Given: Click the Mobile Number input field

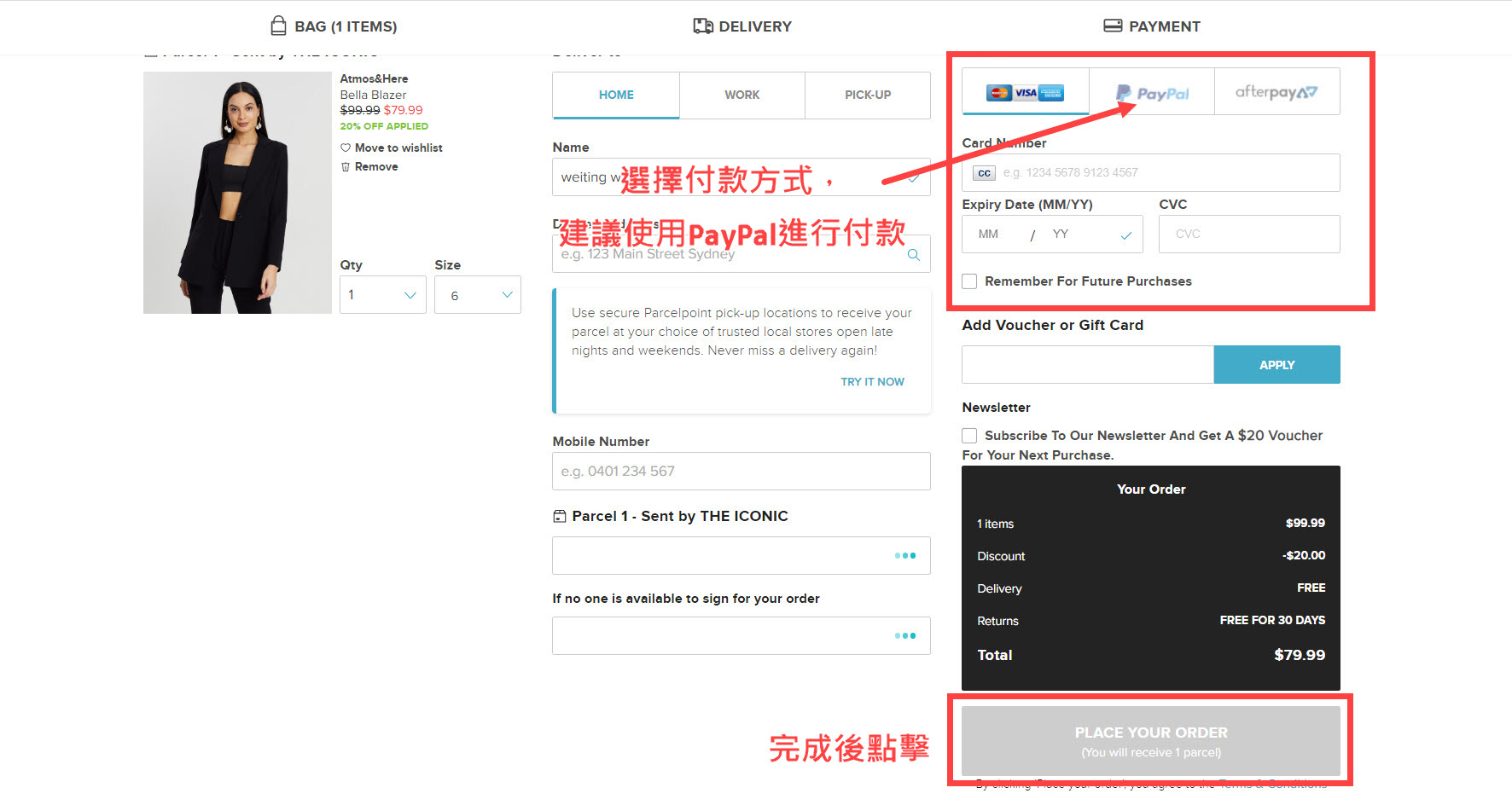Looking at the screenshot, I should pos(741,472).
